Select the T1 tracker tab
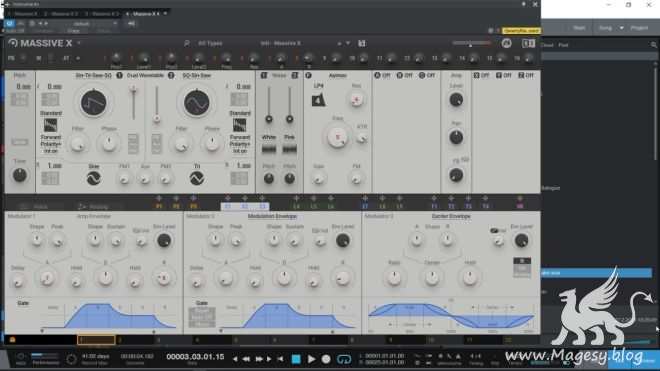The image size is (660, 371). 434,206
